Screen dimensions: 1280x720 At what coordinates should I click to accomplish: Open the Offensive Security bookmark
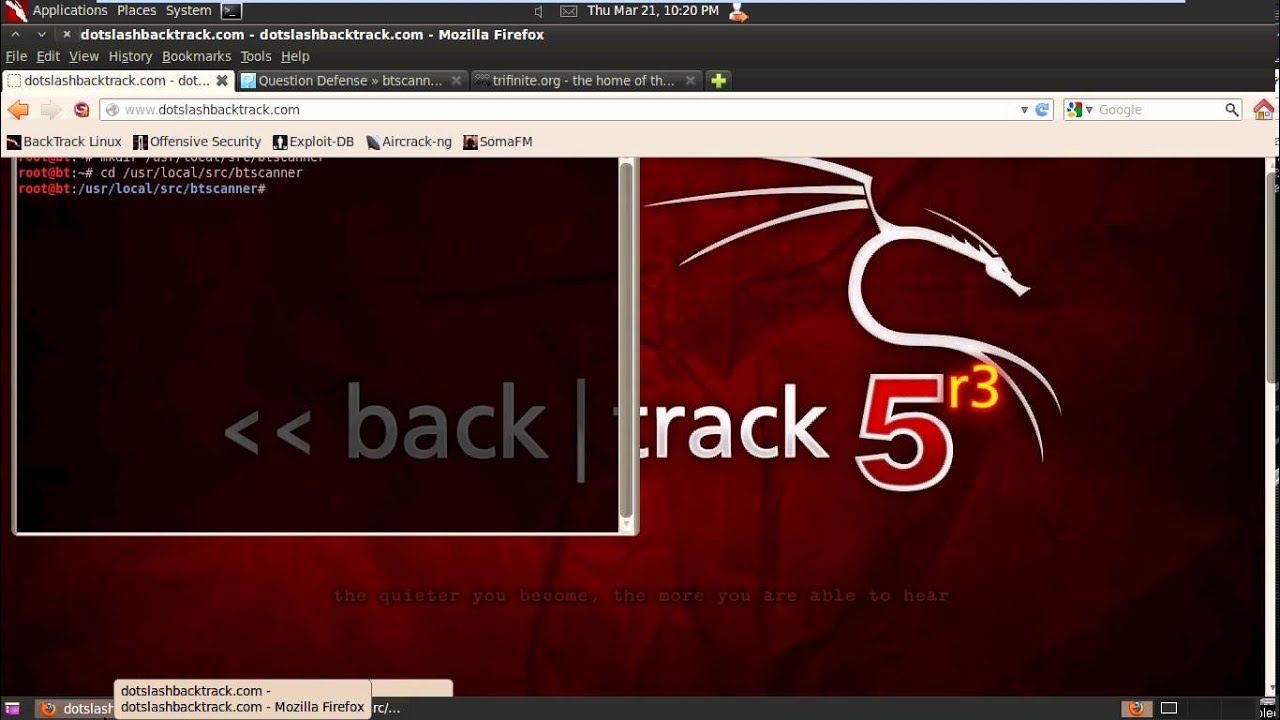coord(197,142)
